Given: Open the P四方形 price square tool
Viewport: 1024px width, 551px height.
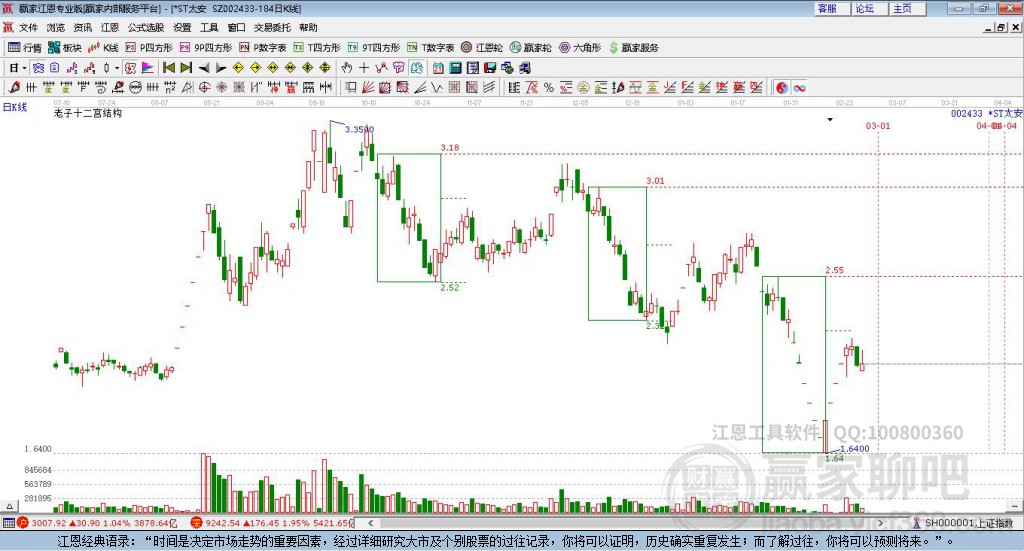Looking at the screenshot, I should point(149,48).
